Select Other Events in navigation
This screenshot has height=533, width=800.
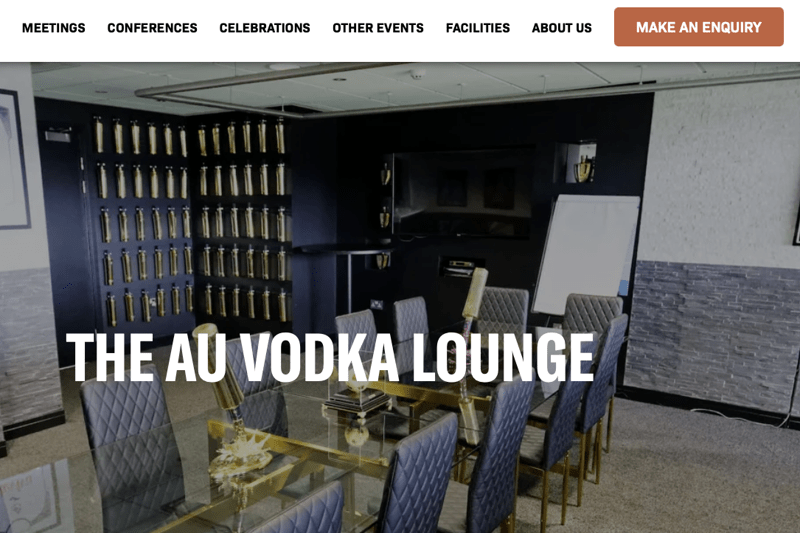pyautogui.click(x=378, y=28)
